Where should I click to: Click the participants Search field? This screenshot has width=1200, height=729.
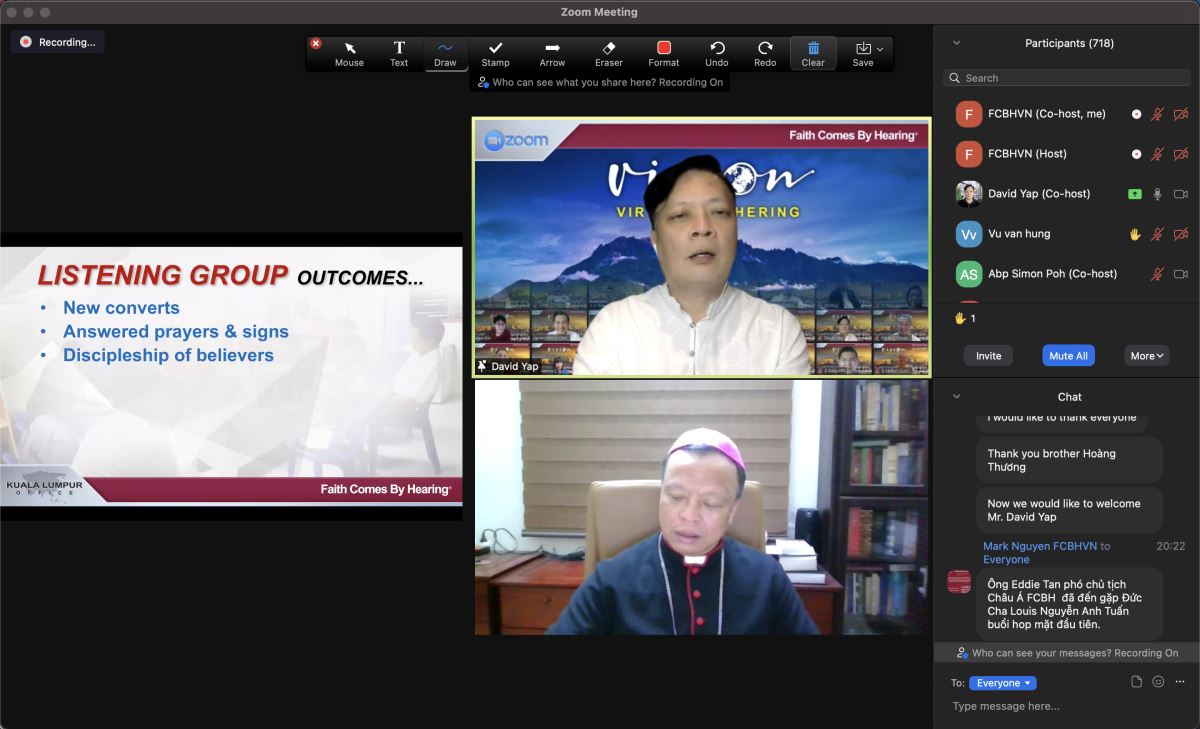point(1066,78)
